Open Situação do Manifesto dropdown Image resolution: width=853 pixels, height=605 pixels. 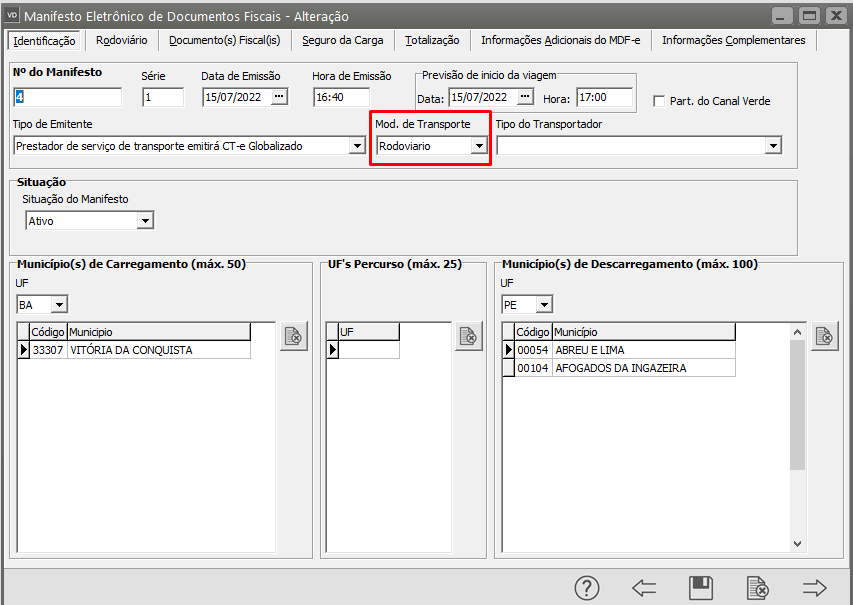[x=145, y=221]
